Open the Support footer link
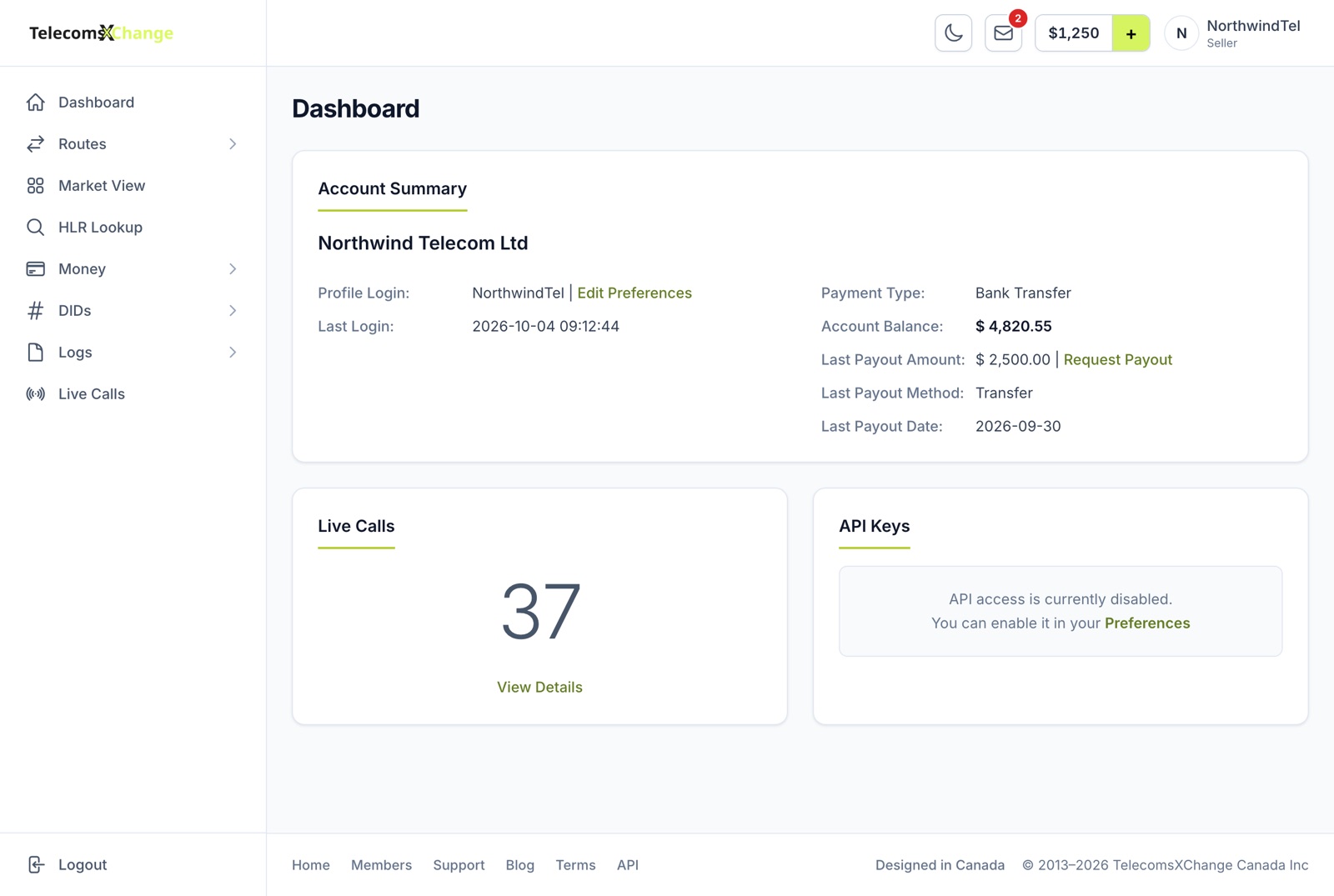1334x896 pixels. [459, 865]
